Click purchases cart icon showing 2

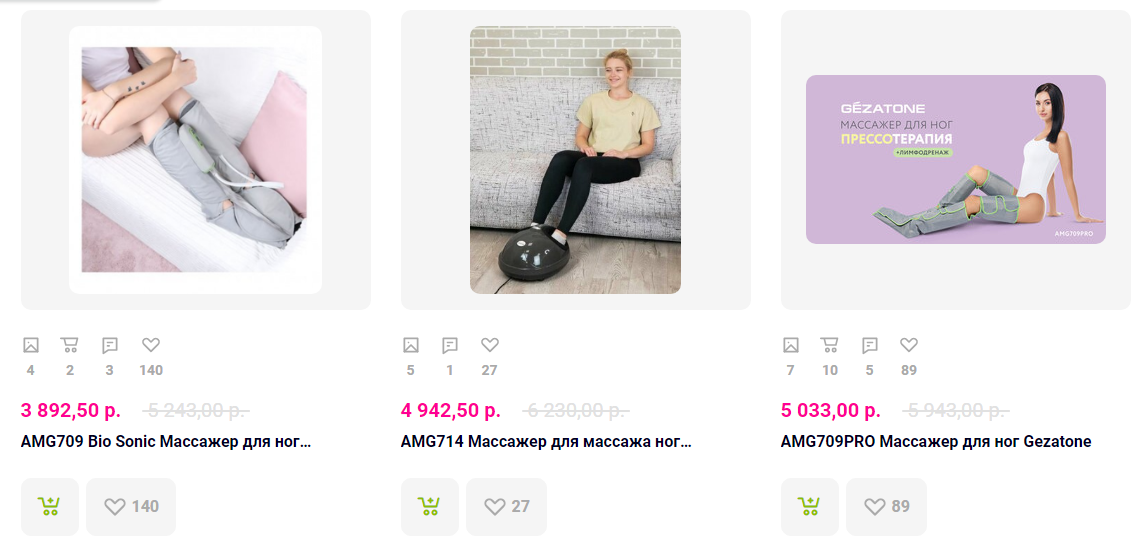click(69, 345)
